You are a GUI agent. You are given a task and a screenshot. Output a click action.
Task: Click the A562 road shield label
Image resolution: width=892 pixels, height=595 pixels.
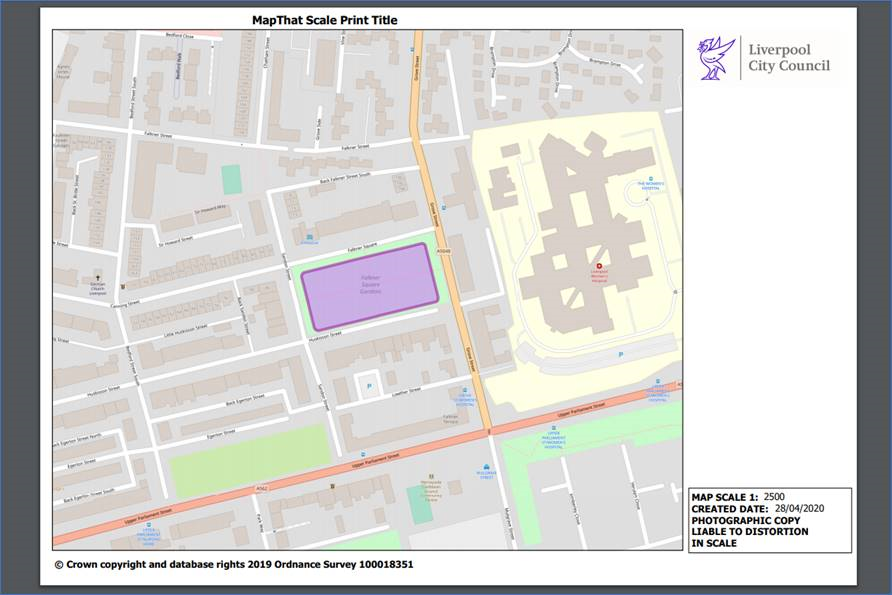point(261,488)
